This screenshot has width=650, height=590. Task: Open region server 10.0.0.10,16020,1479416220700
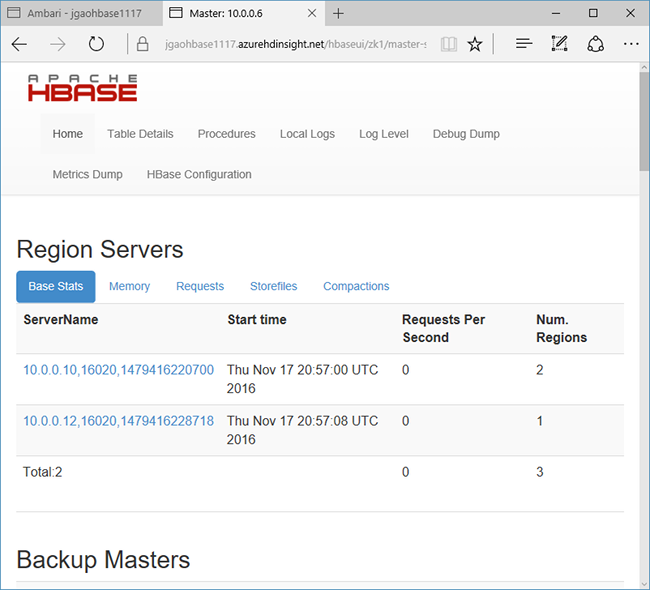(119, 369)
